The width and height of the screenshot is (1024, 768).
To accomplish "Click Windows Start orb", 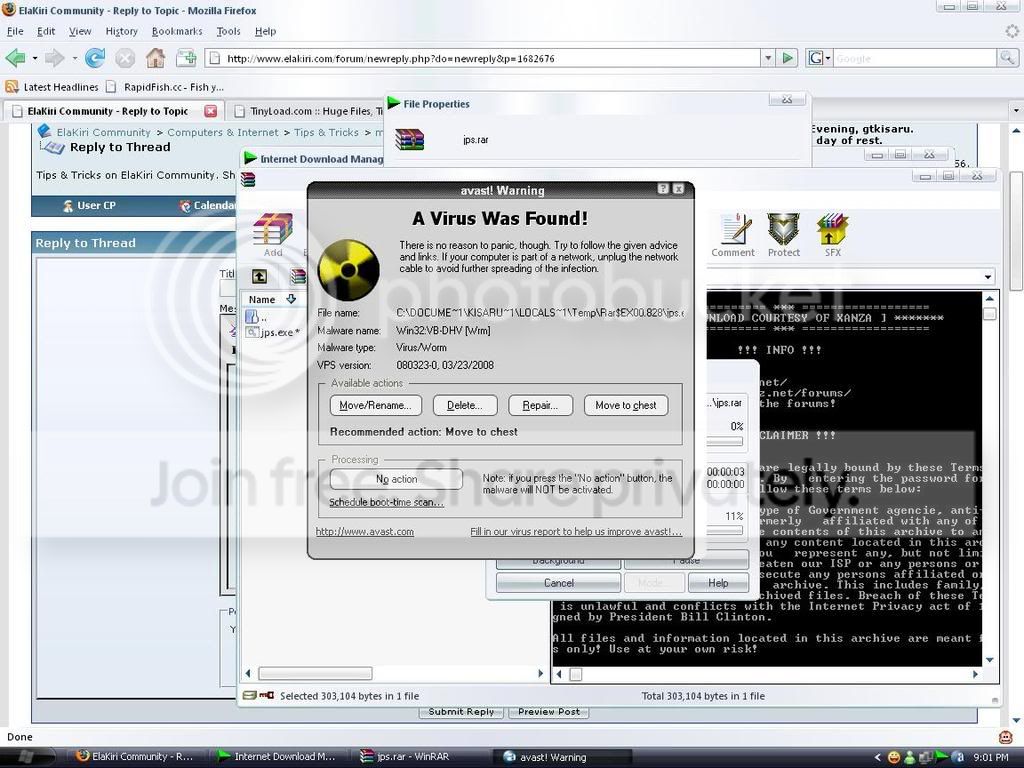I will (26, 757).
